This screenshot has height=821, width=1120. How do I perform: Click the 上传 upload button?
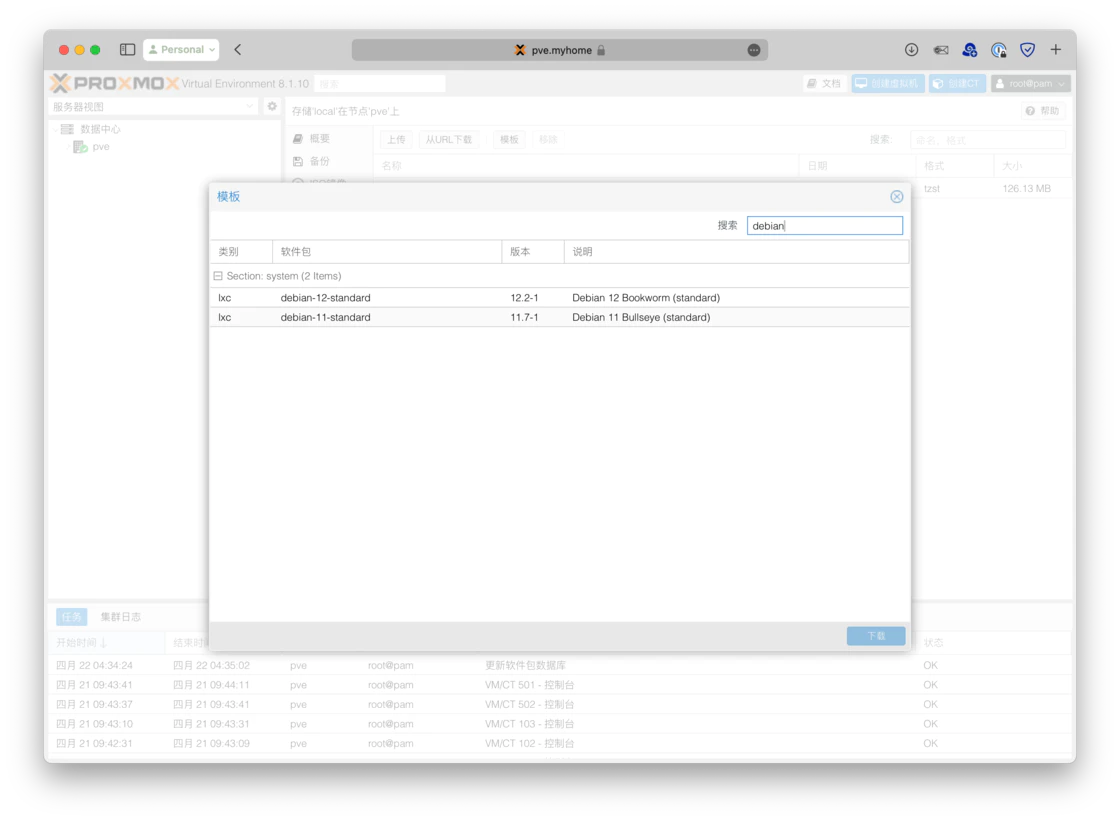click(x=396, y=139)
